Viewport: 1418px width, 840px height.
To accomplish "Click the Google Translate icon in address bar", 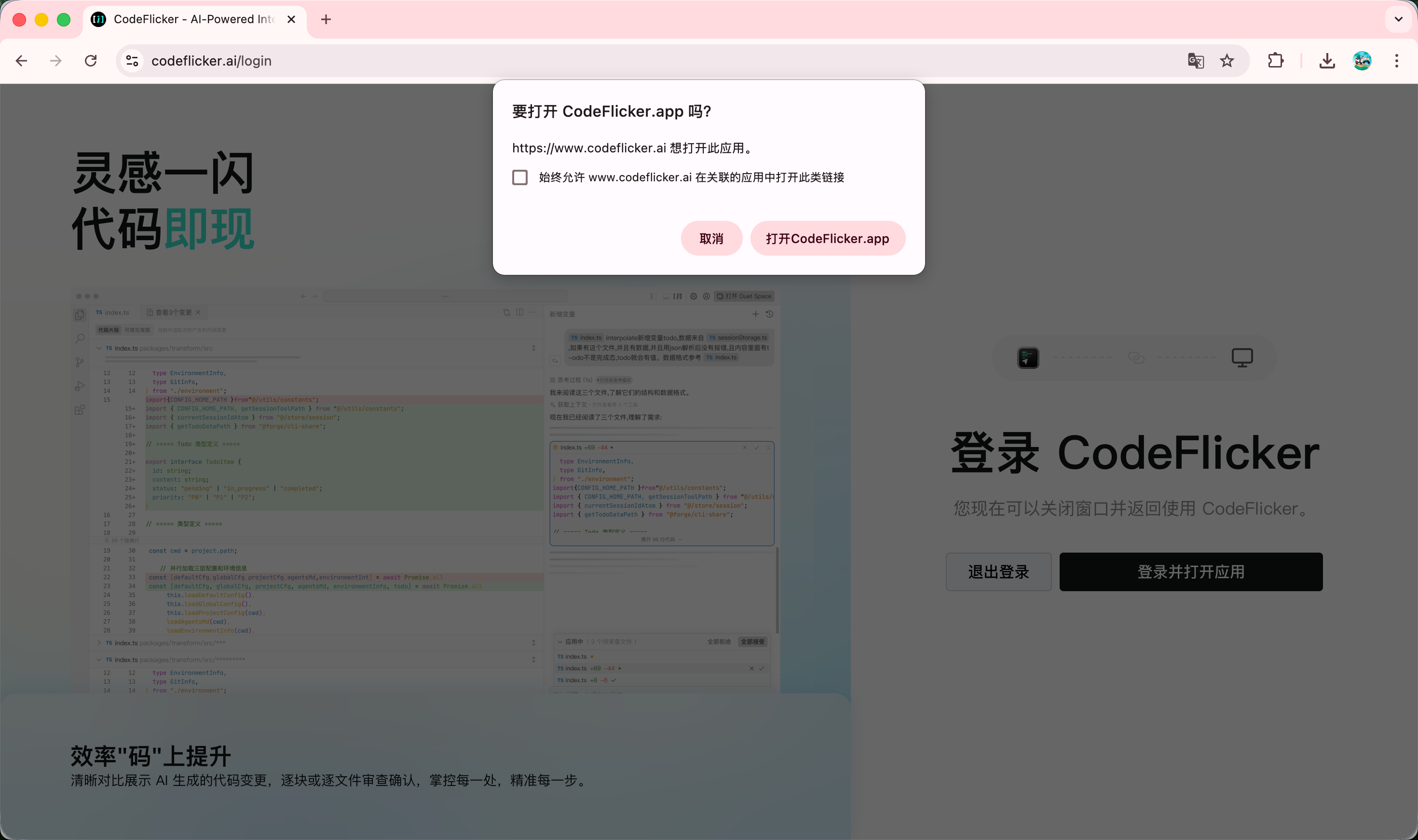I will click(1195, 61).
